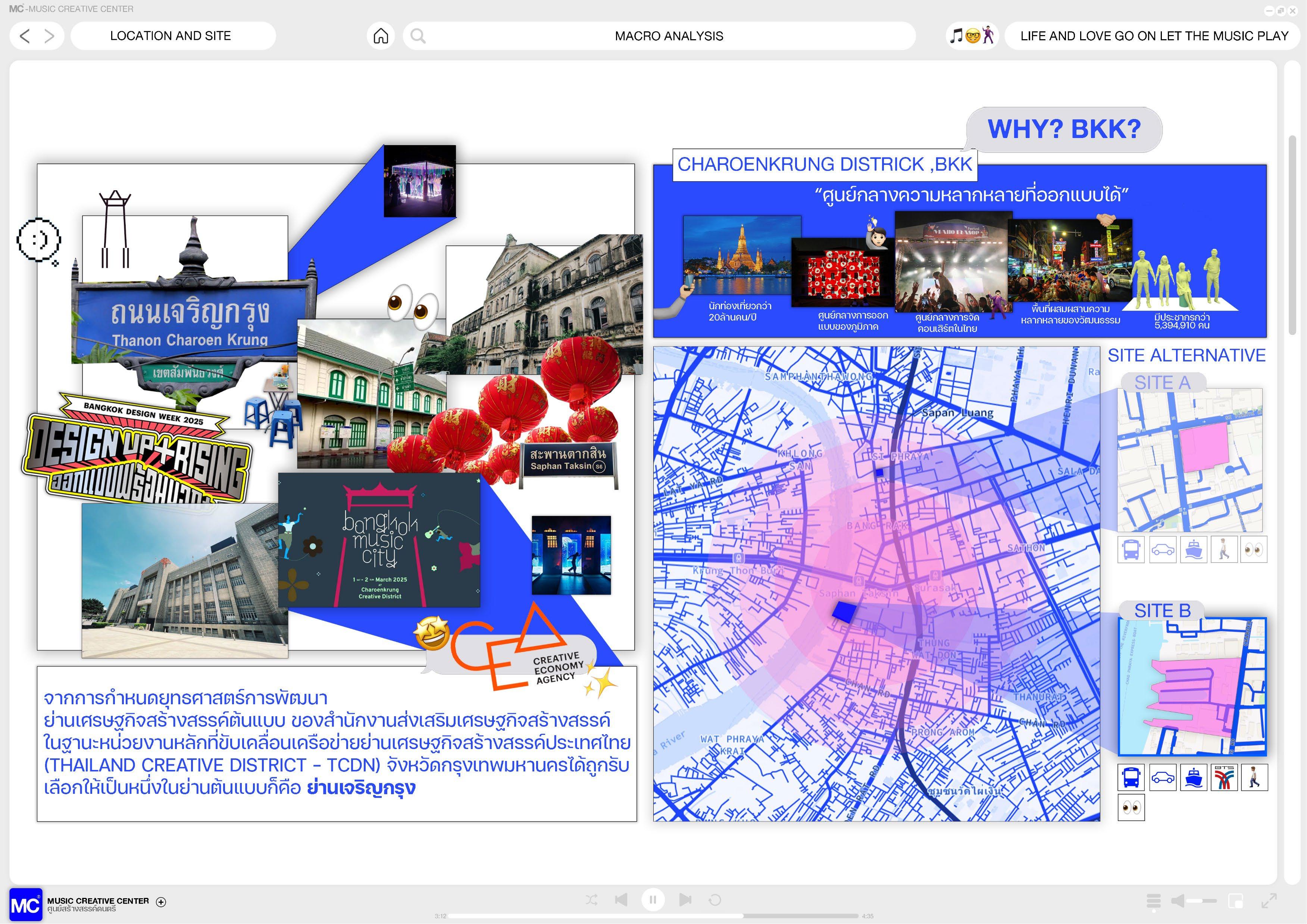Click the home icon button

[x=381, y=36]
